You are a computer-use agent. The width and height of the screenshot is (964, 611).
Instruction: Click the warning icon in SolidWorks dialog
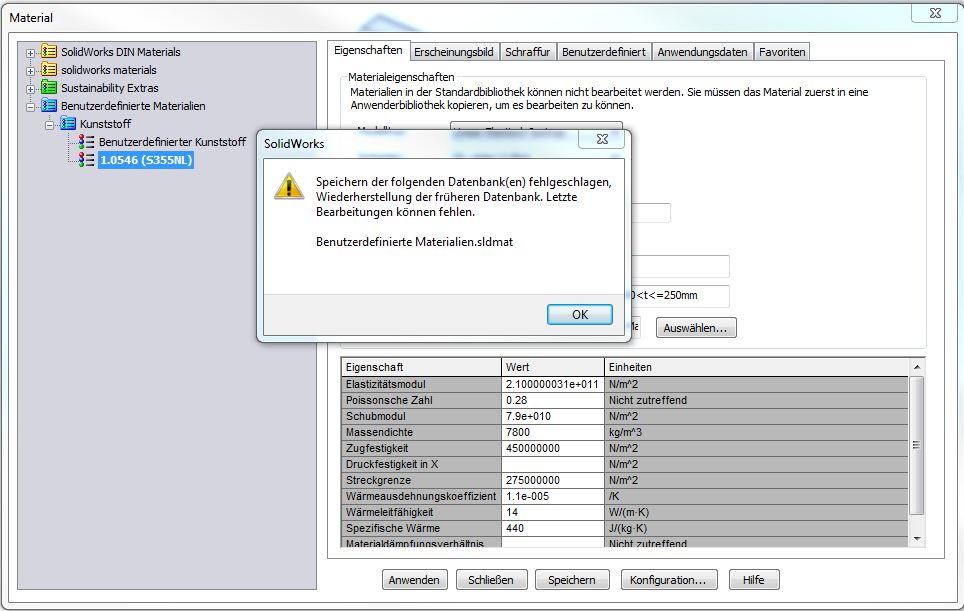pos(289,186)
